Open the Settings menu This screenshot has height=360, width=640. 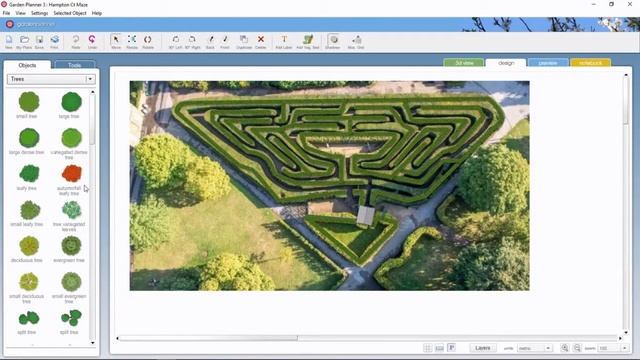tap(40, 13)
